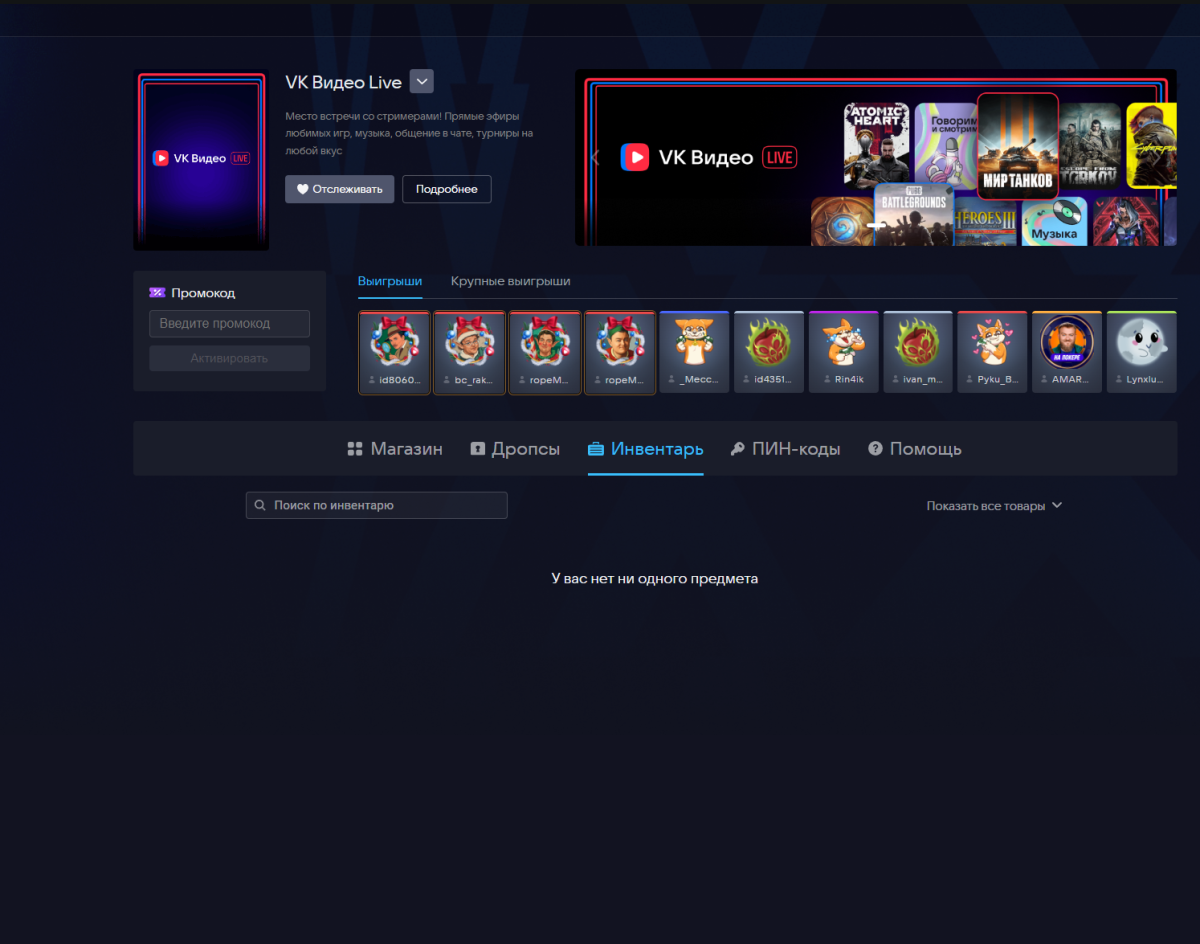This screenshot has width=1200, height=944.
Task: Click the Магазин grid icon
Action: 354,449
